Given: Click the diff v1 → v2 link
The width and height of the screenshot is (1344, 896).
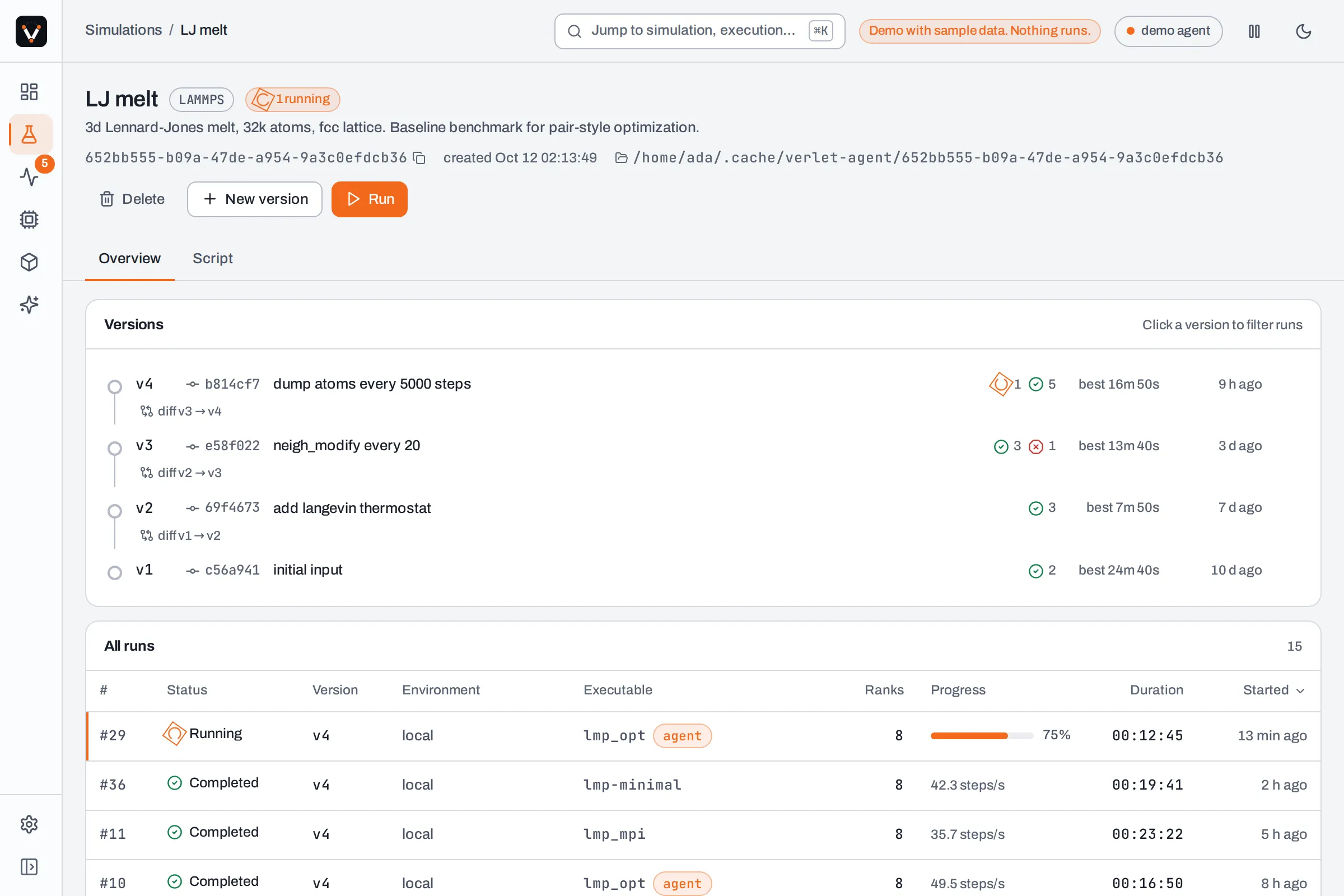Looking at the screenshot, I should click(180, 535).
